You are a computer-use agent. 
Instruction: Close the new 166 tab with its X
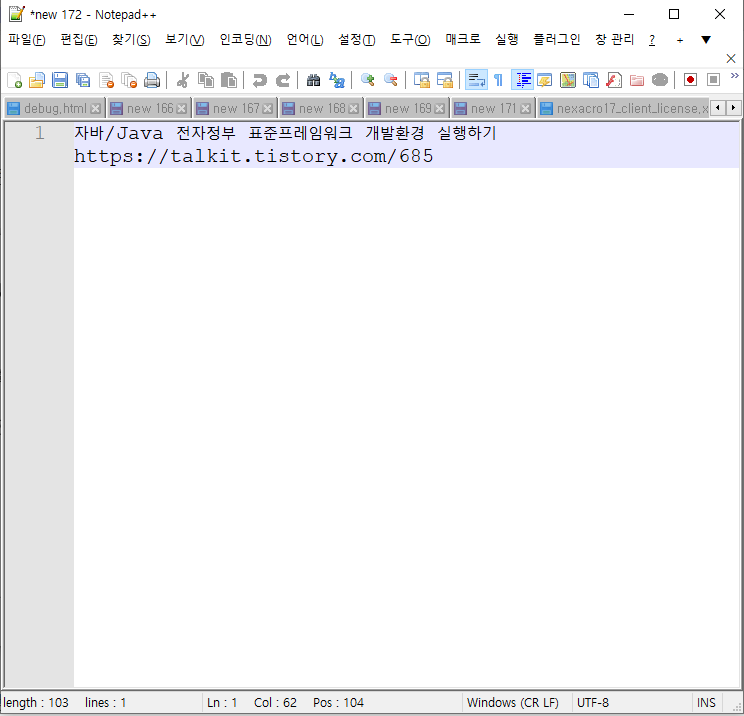coord(181,109)
